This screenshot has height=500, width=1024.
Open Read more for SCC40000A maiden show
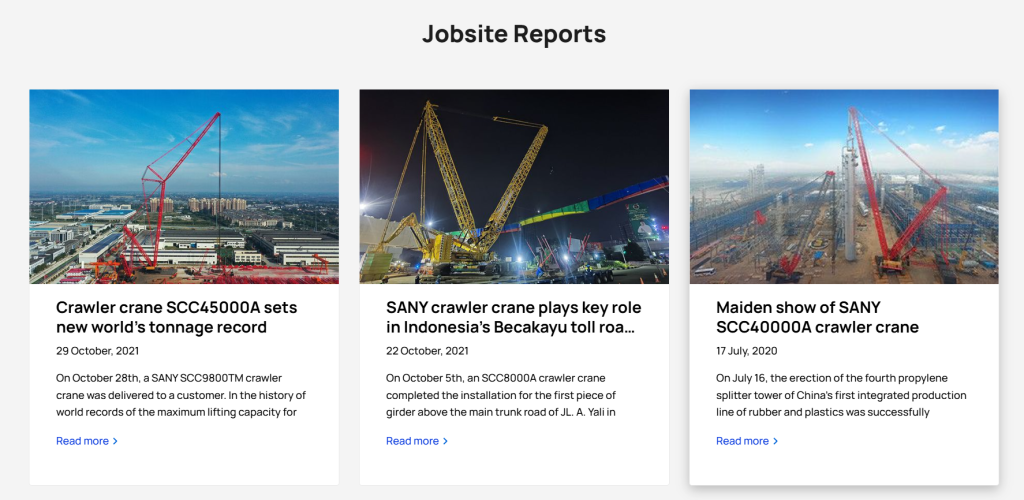(x=742, y=441)
